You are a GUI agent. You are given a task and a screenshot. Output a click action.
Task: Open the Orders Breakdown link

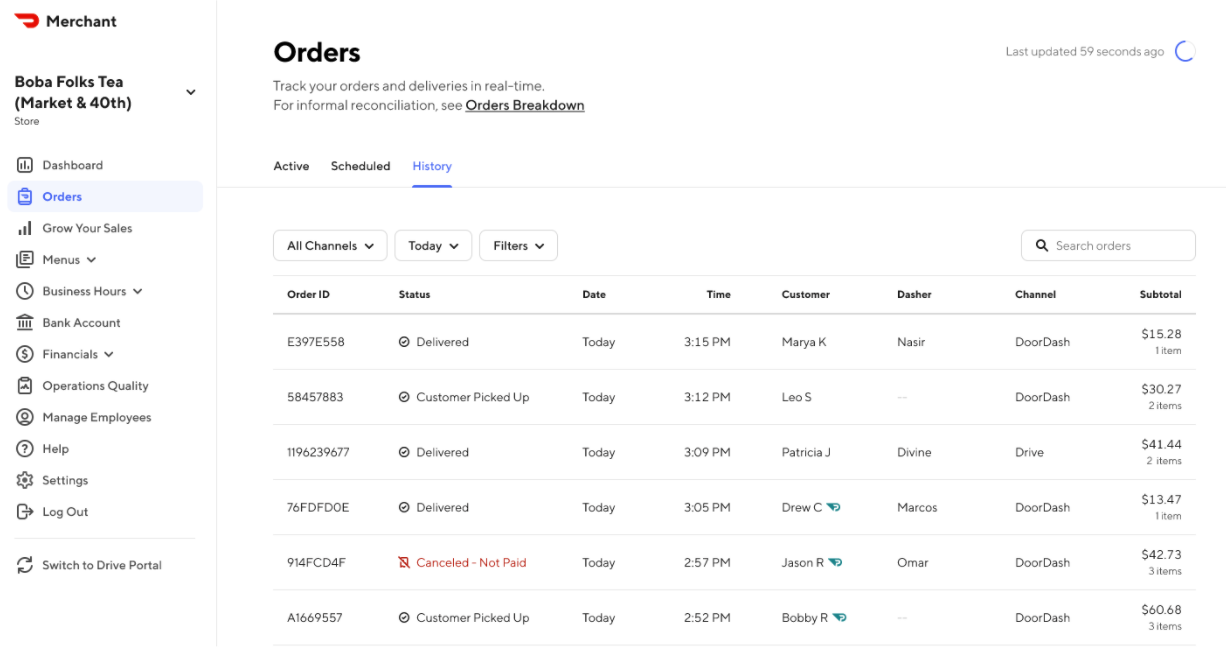click(524, 105)
